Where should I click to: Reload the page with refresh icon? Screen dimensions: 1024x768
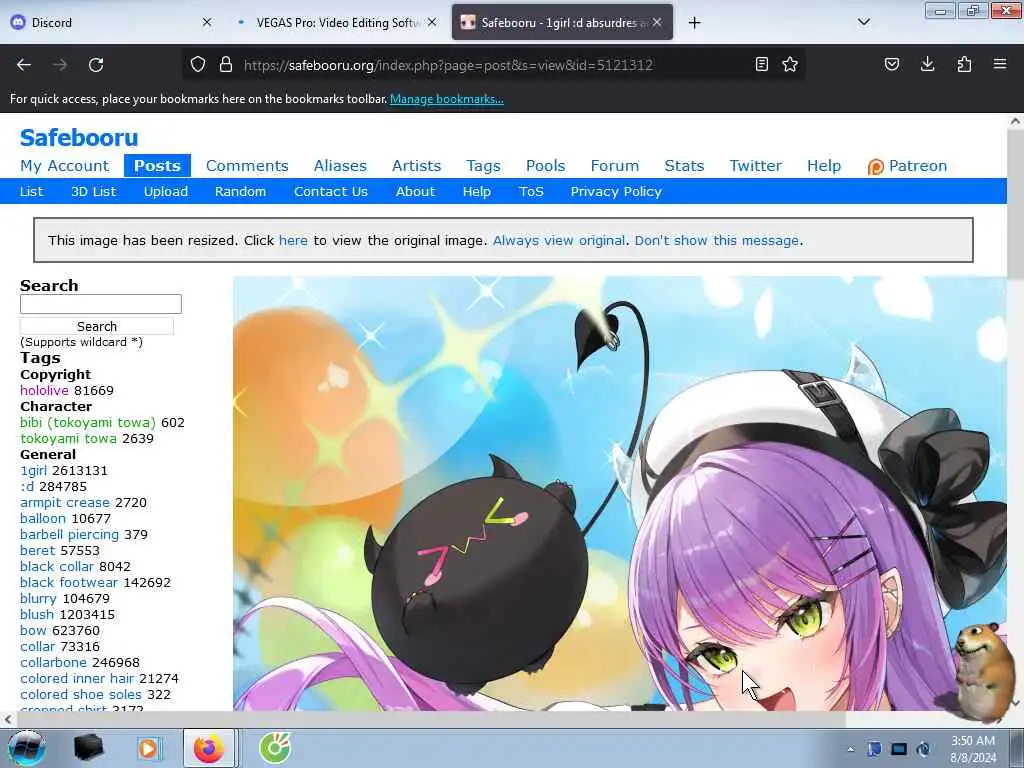[x=96, y=65]
